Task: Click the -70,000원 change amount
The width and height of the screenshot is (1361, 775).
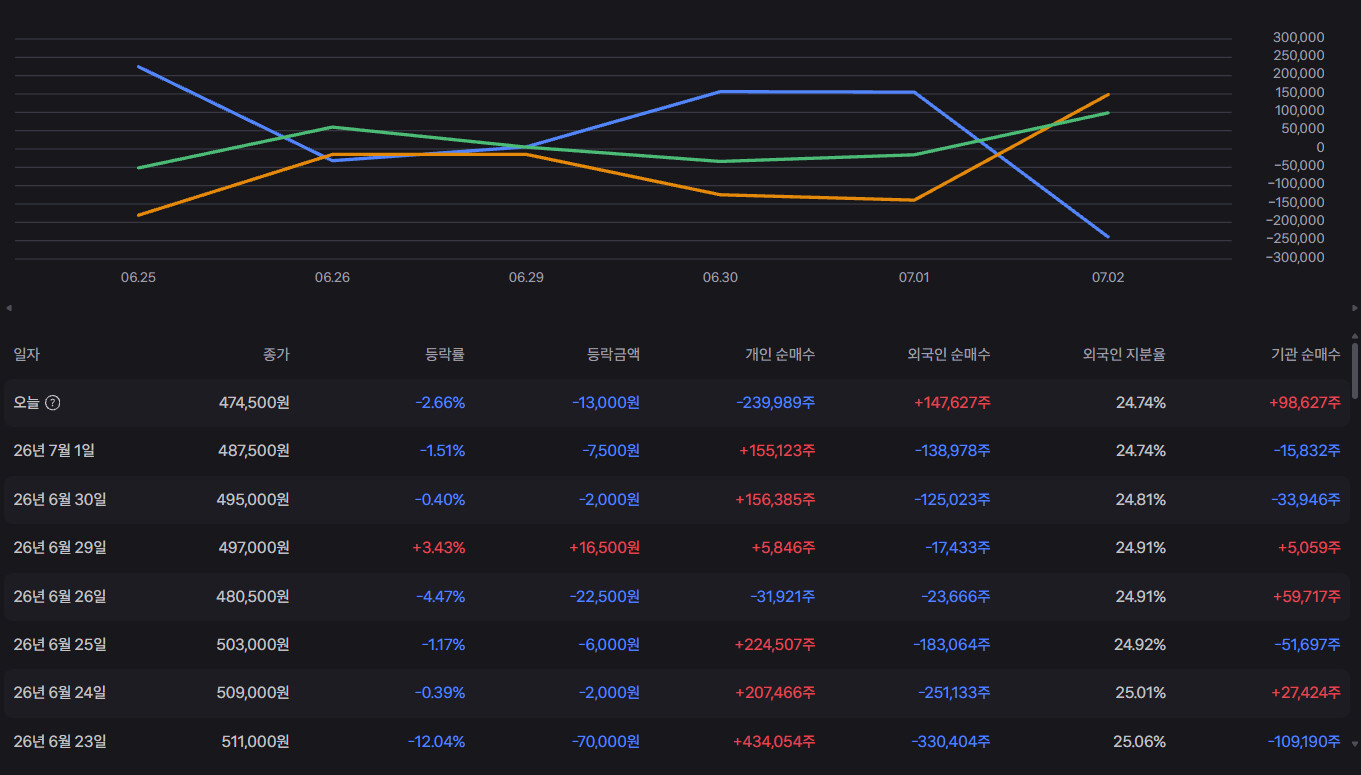Action: tap(606, 742)
